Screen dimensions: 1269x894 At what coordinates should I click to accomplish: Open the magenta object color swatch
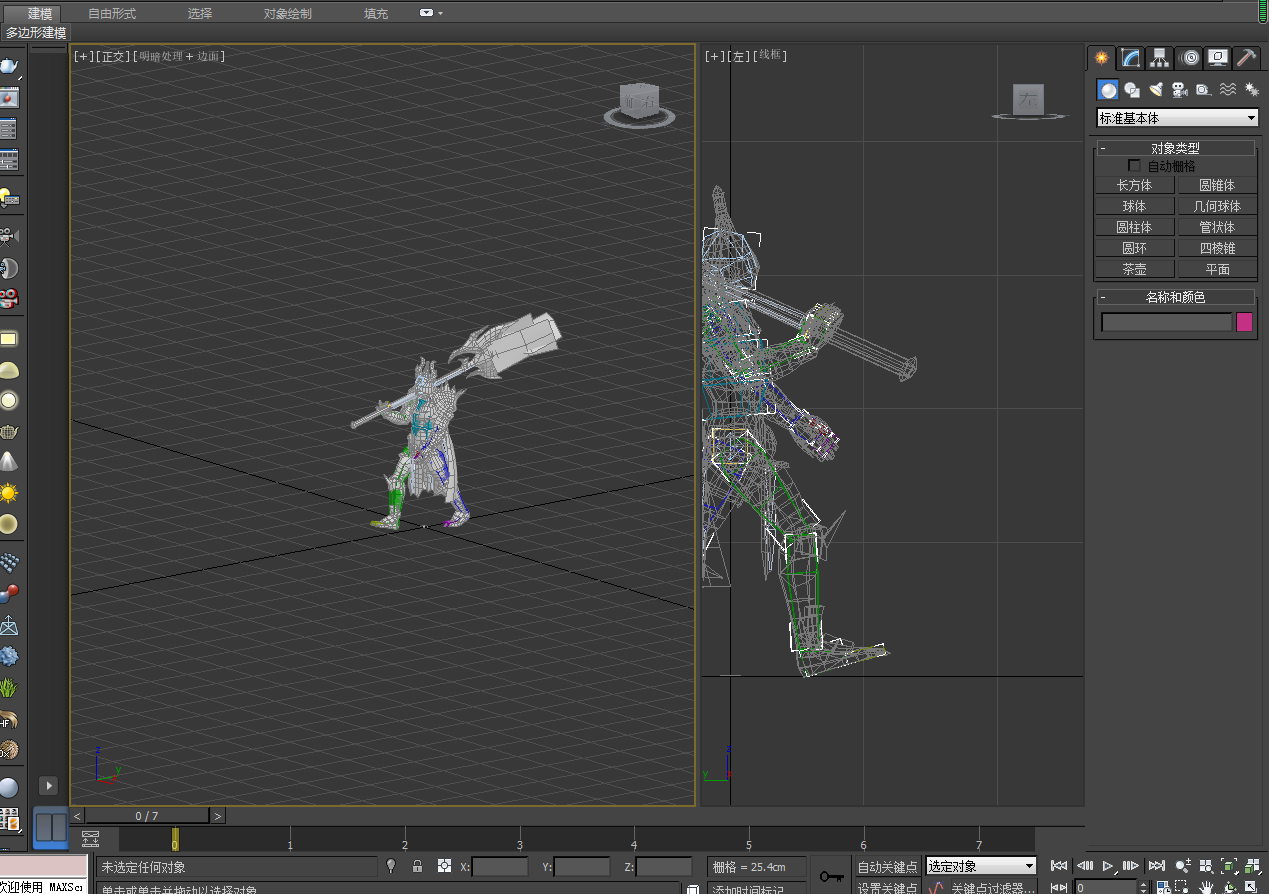pos(1245,322)
